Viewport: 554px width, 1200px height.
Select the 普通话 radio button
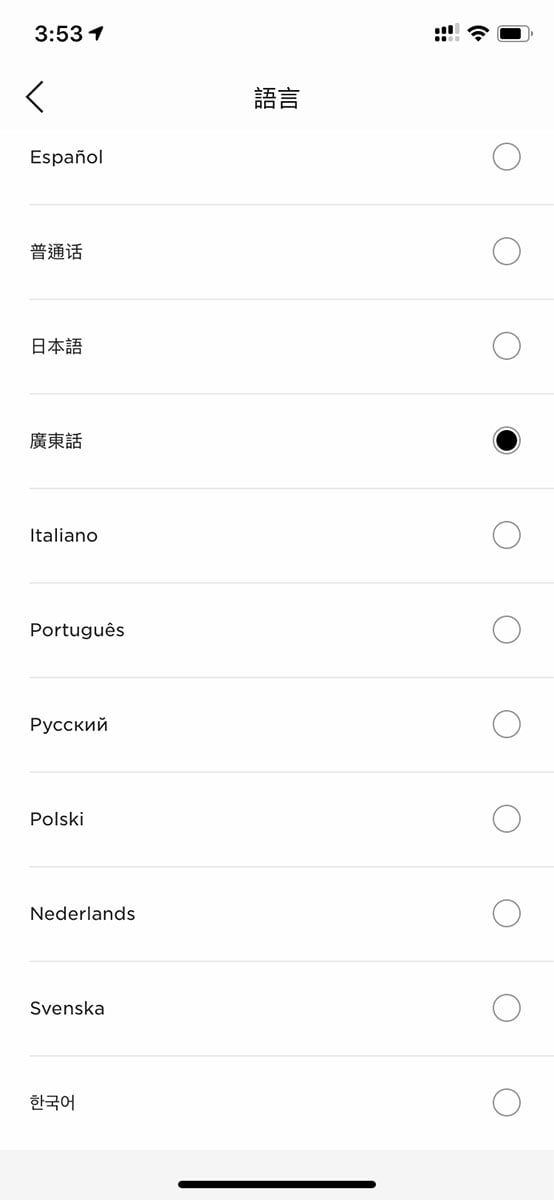507,251
